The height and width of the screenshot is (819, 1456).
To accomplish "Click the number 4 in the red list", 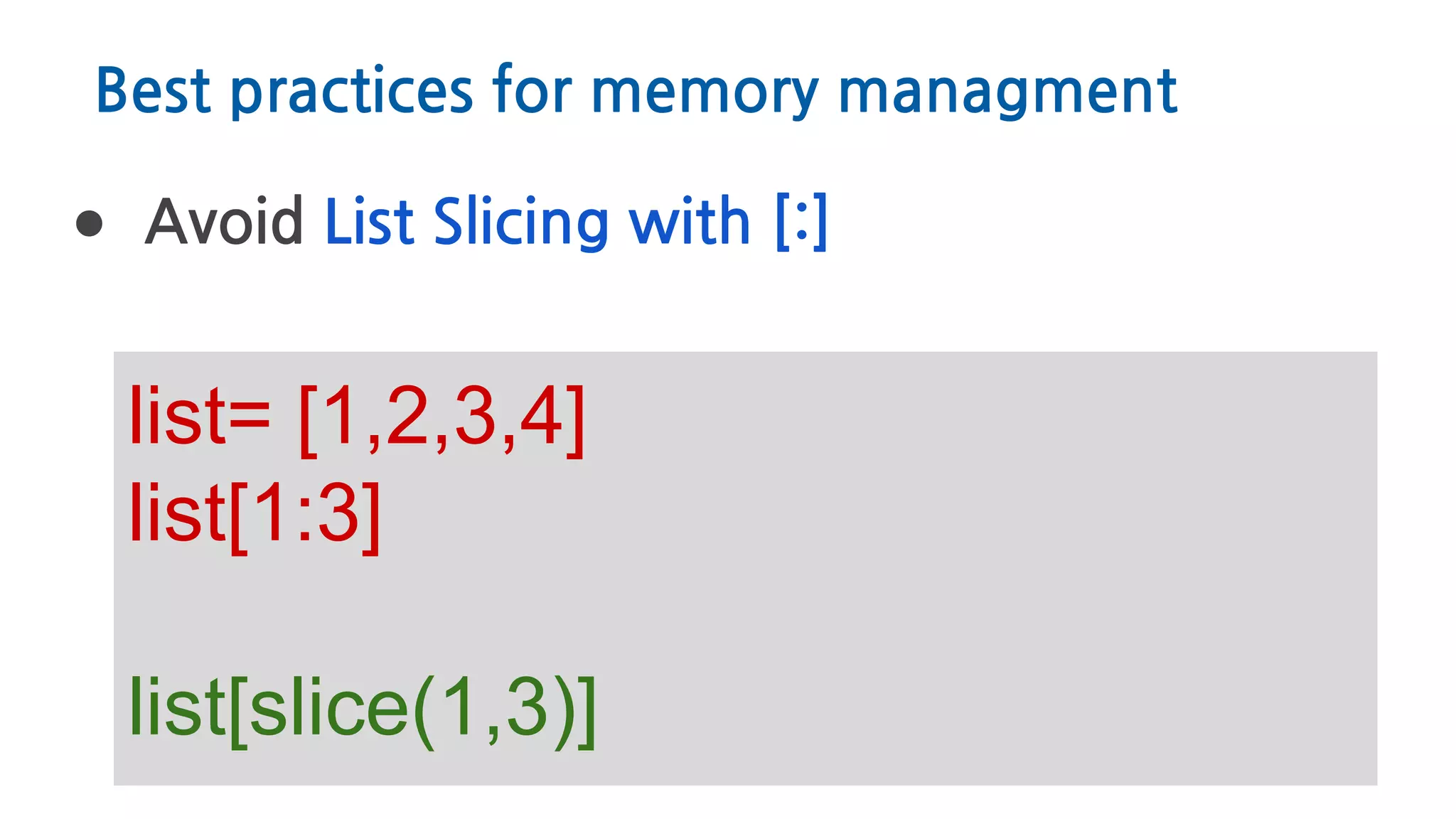I will point(542,417).
